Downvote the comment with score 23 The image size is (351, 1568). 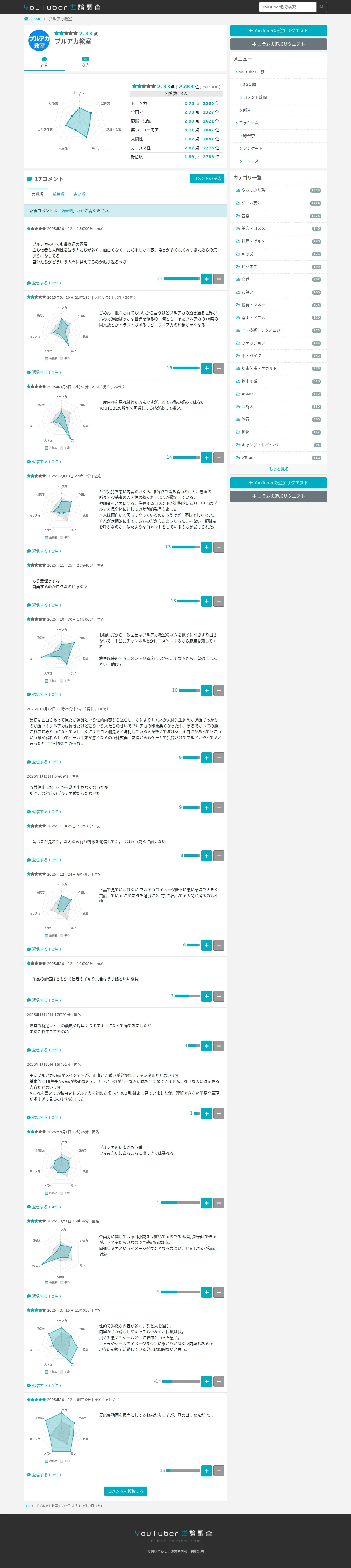point(219,279)
